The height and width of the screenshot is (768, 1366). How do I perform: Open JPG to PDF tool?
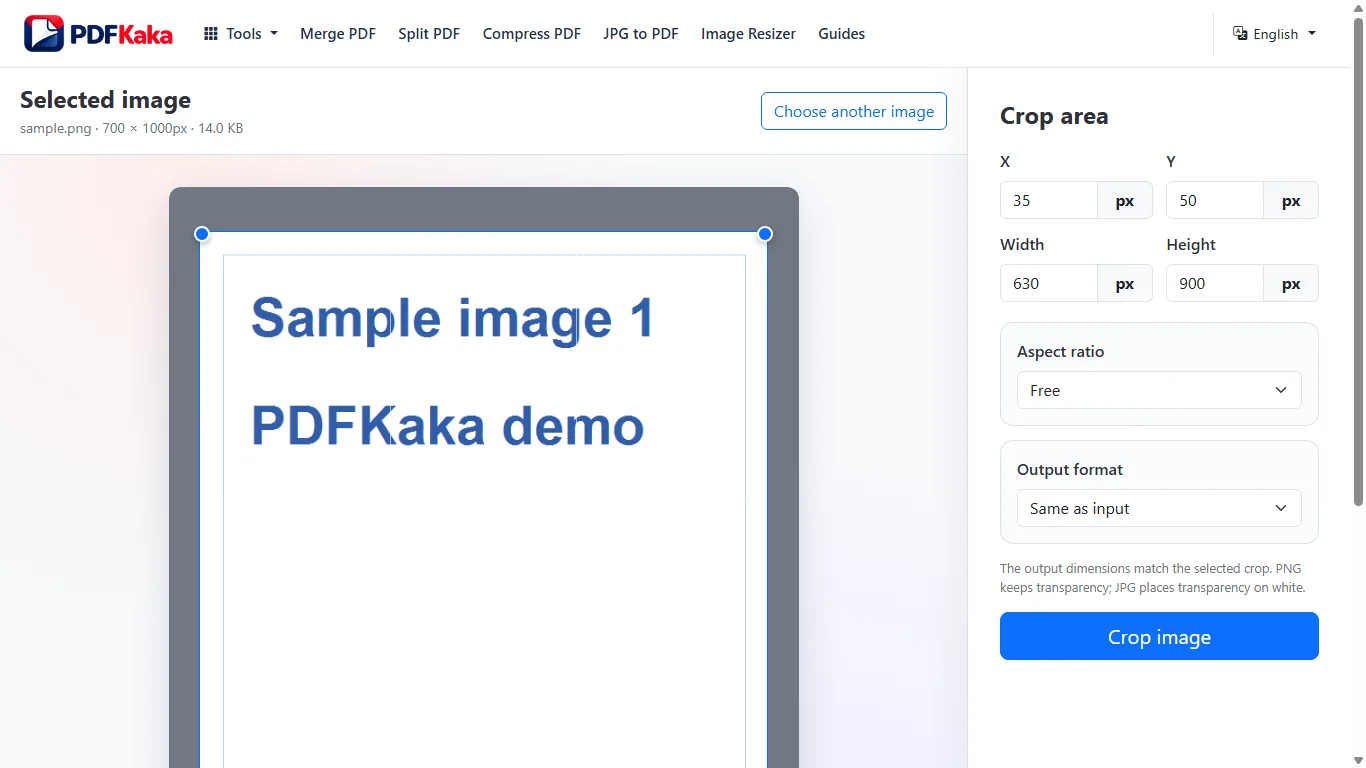[641, 34]
